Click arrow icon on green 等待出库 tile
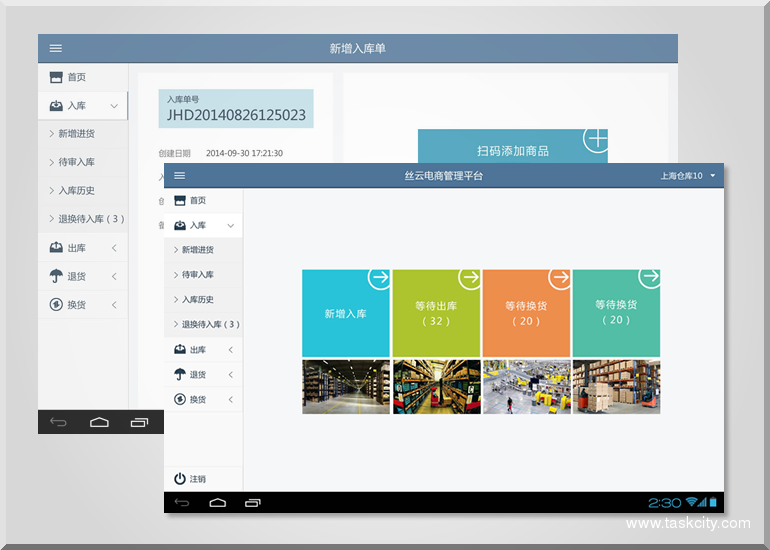The height and width of the screenshot is (550, 770). click(469, 277)
